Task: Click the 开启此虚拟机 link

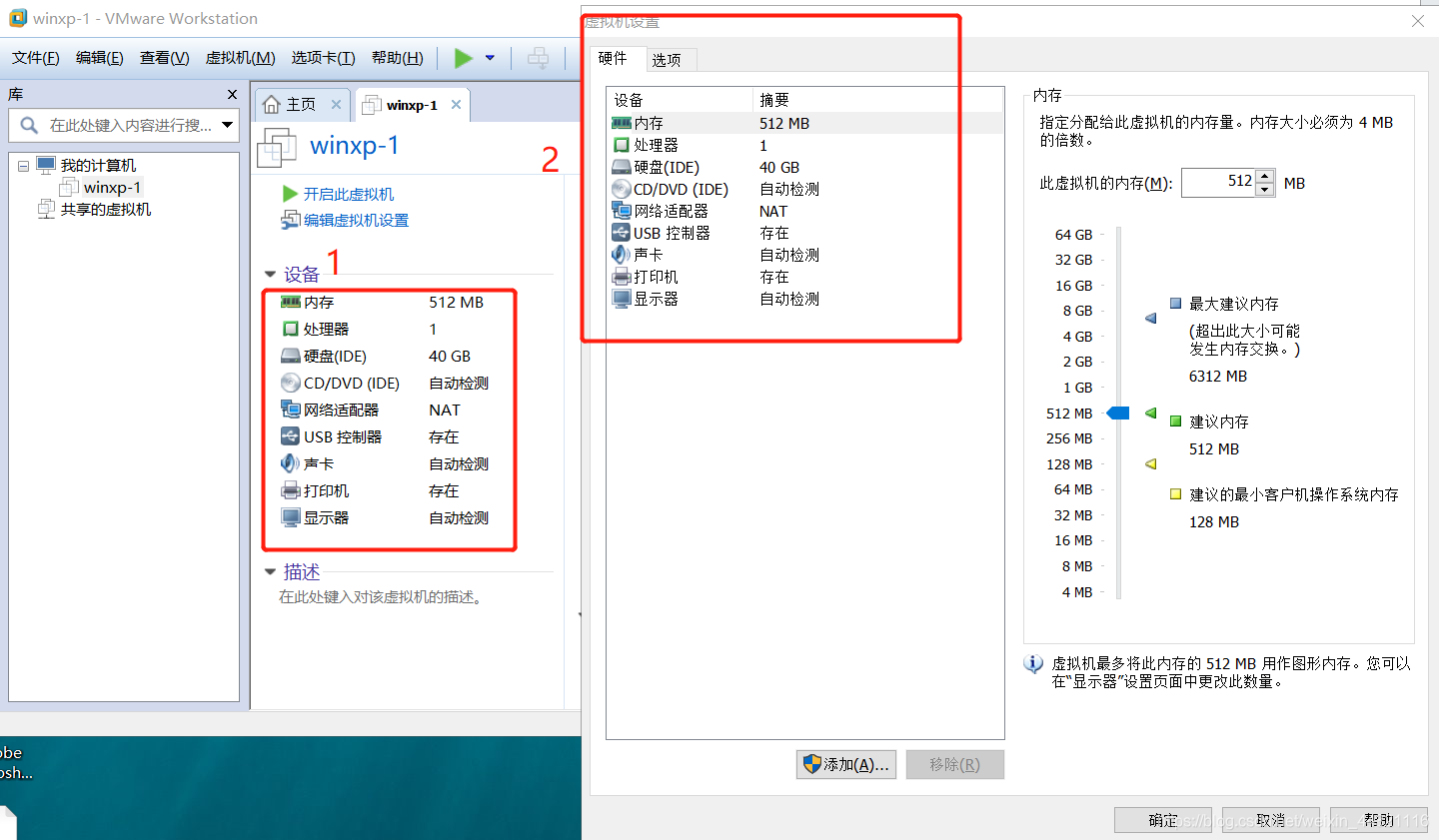Action: 349,195
